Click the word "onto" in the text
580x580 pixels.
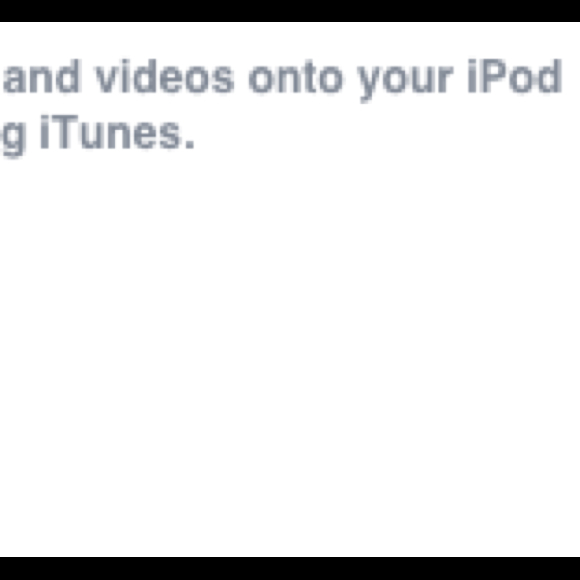[x=296, y=78]
